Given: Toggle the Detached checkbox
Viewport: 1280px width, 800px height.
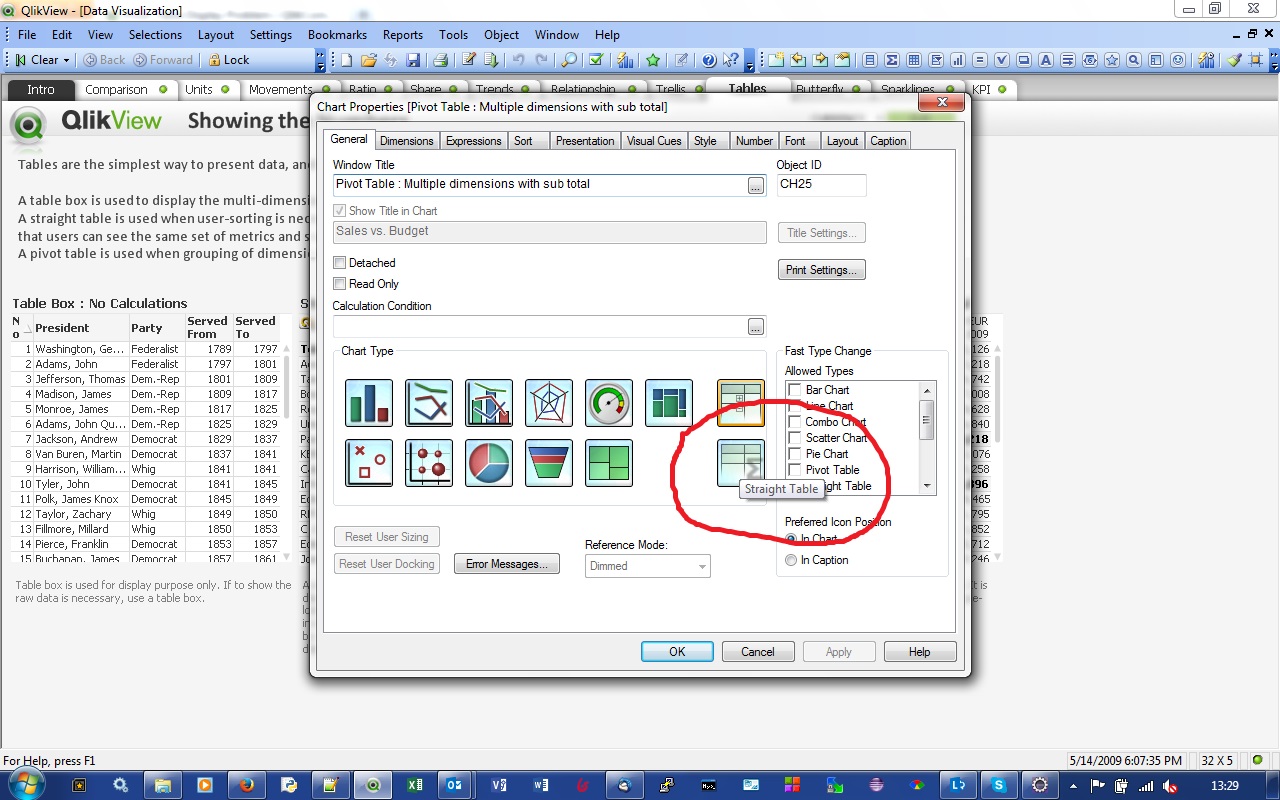Looking at the screenshot, I should click(x=340, y=263).
